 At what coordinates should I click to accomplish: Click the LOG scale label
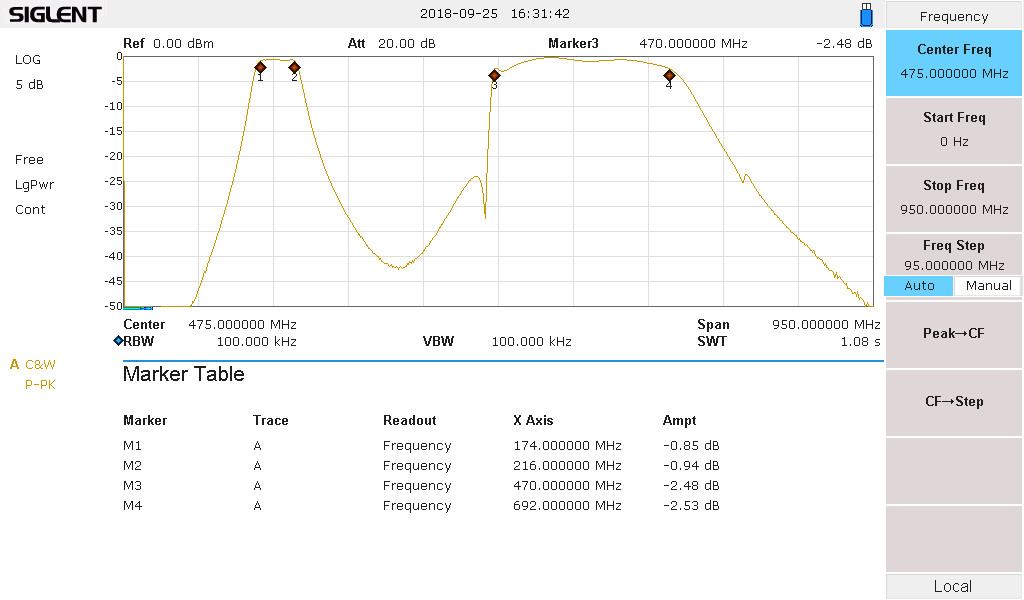coord(27,59)
